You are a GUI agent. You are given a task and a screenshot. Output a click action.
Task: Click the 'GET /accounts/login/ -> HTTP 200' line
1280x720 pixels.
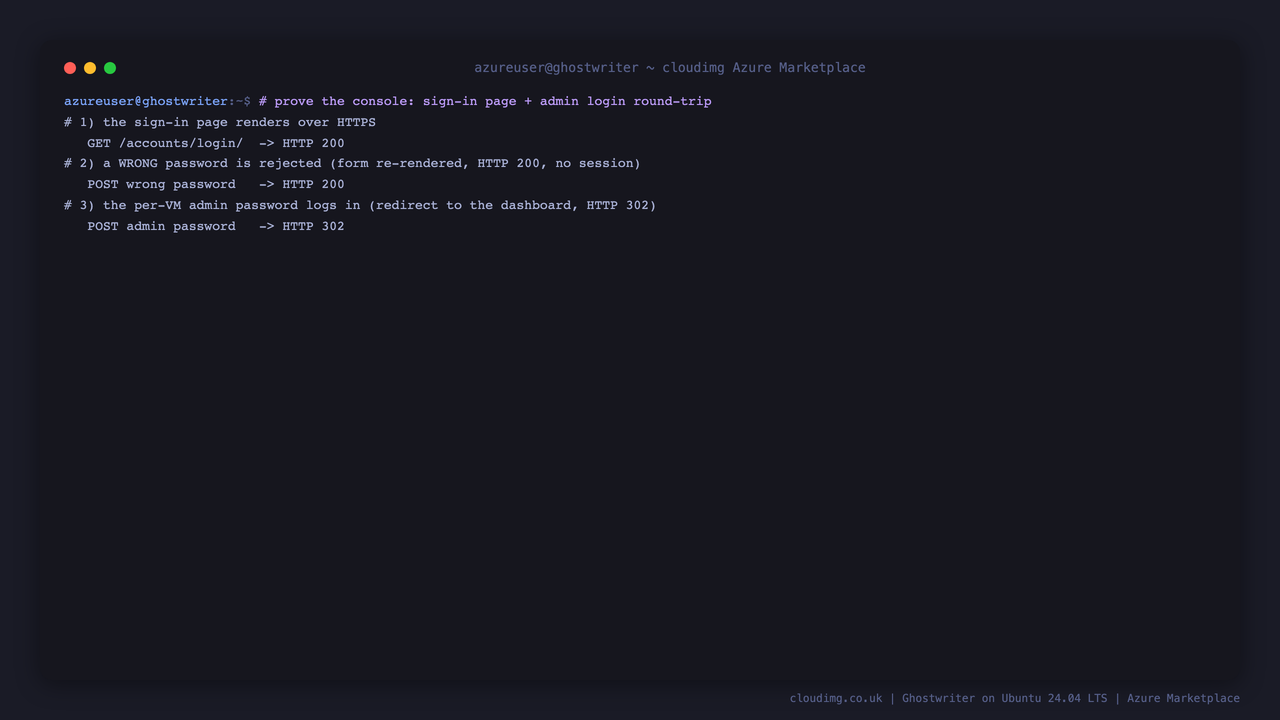click(x=216, y=143)
